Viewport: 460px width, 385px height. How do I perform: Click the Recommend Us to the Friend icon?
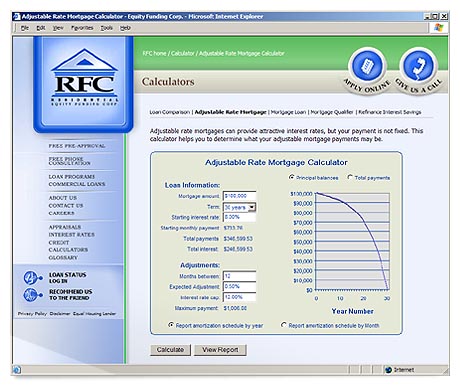point(32,295)
